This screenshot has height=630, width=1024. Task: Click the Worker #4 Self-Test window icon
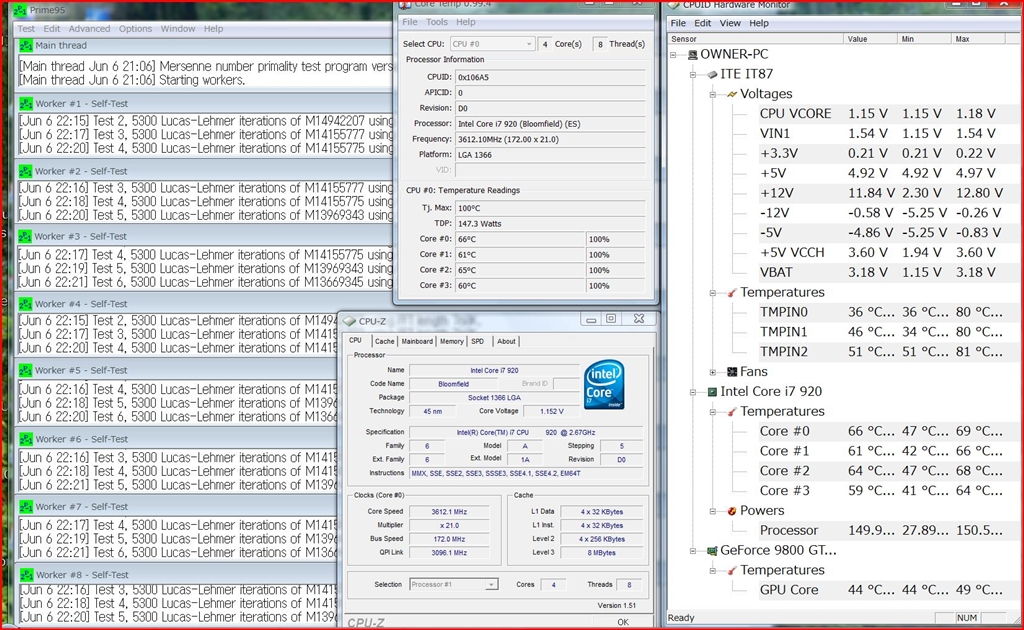[25, 304]
